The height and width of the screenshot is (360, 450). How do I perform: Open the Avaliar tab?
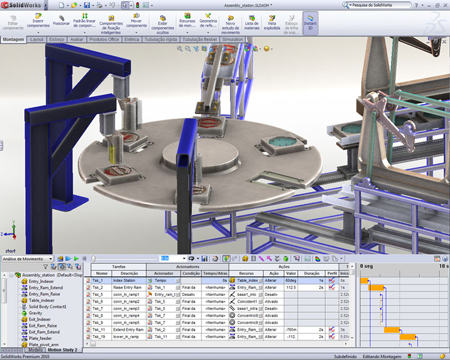(x=76, y=39)
